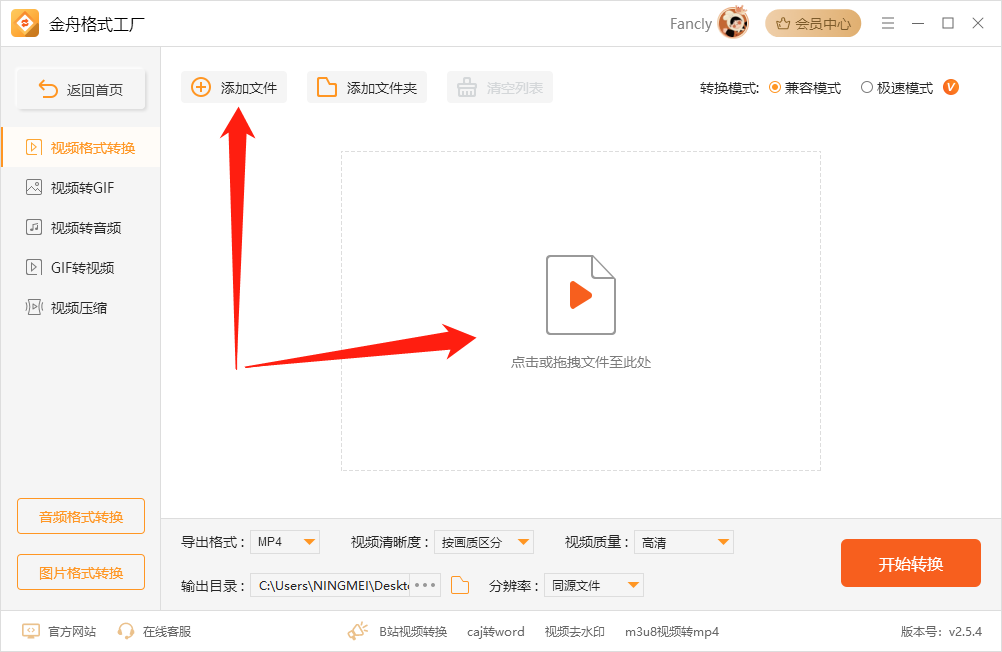The image size is (1002, 652).
Task: Click the 金舟格式工厂 app logo icon
Action: 25,24
